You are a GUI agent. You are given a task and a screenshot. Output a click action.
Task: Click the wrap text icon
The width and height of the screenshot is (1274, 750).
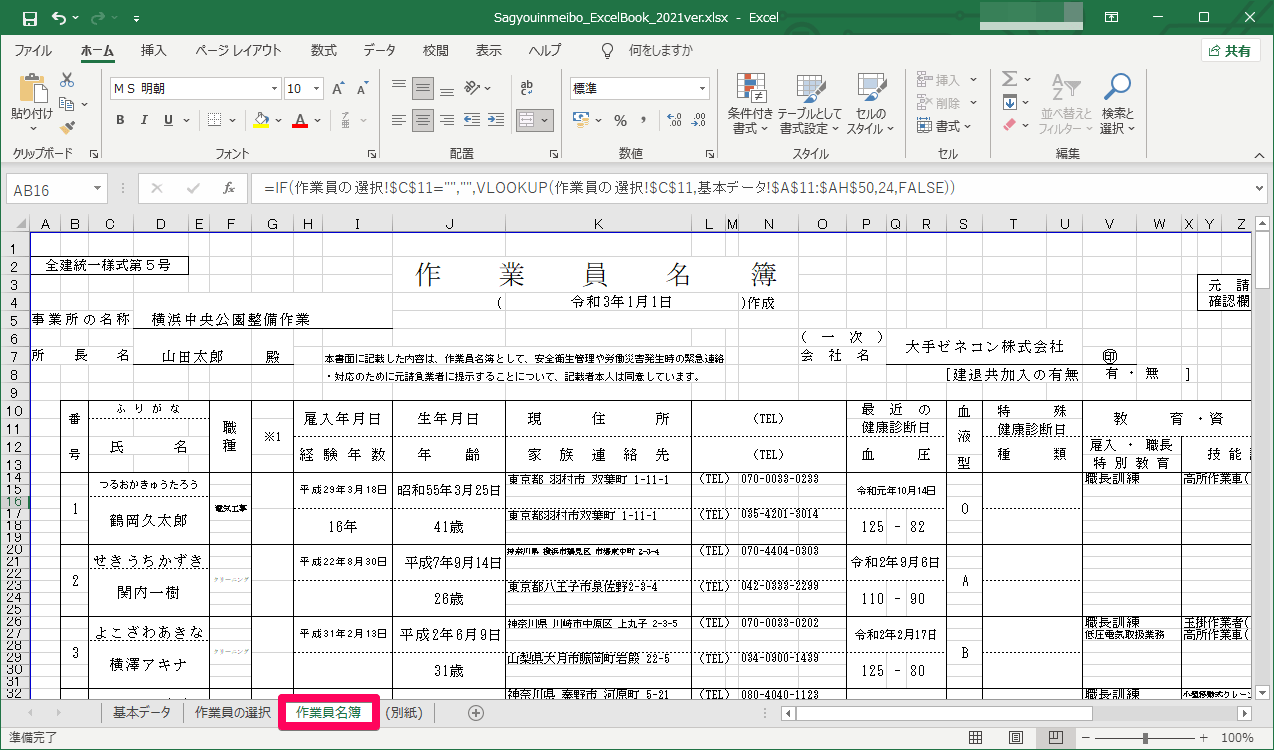point(527,88)
